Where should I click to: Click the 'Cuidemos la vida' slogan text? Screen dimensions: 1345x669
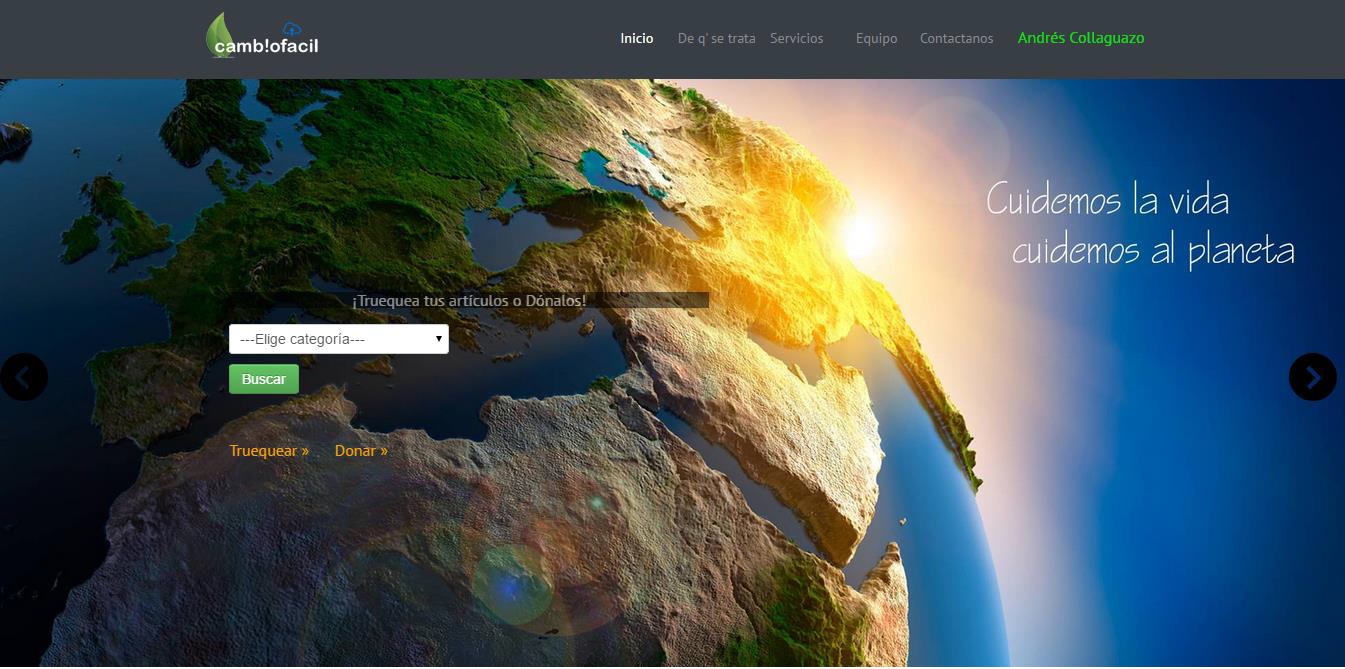(1108, 200)
